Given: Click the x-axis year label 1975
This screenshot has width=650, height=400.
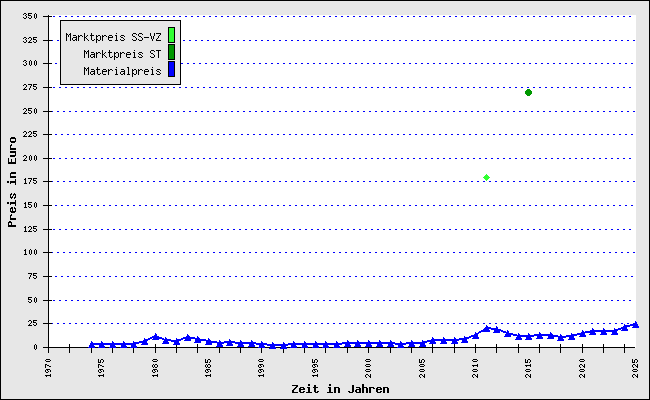Looking at the screenshot, I should click(x=102, y=368).
